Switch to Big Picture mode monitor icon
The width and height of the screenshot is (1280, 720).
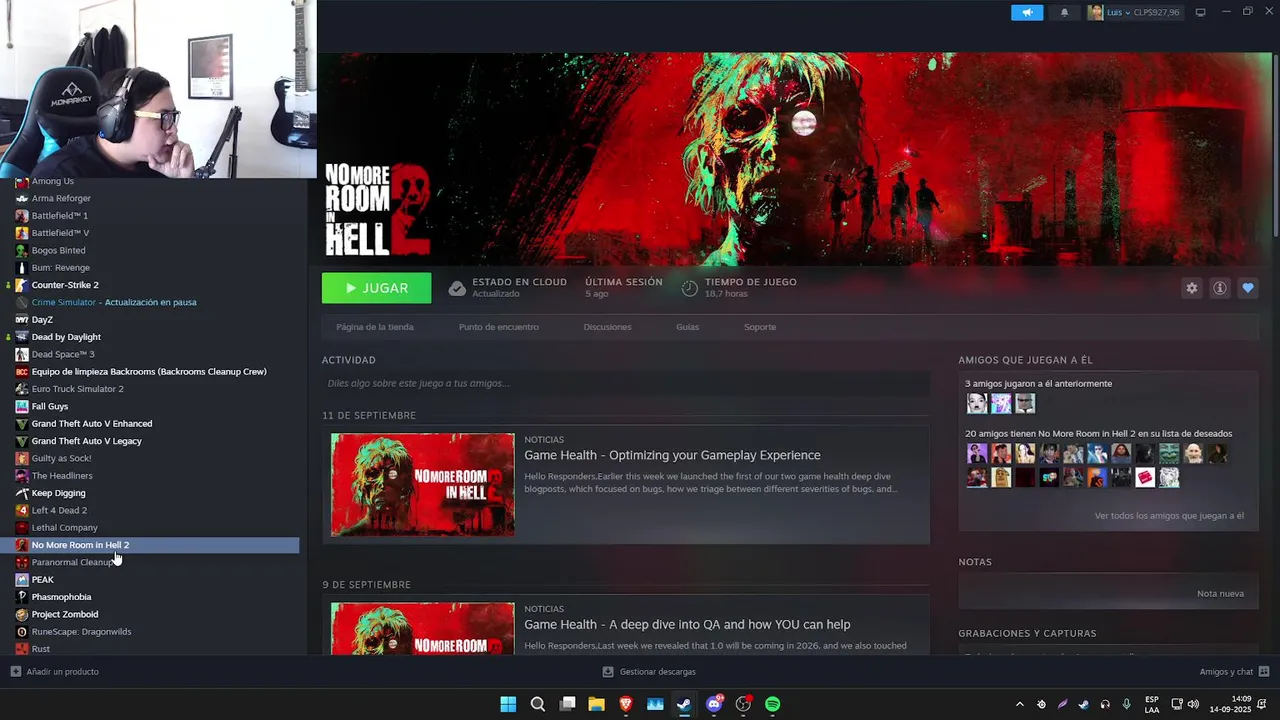1201,13
